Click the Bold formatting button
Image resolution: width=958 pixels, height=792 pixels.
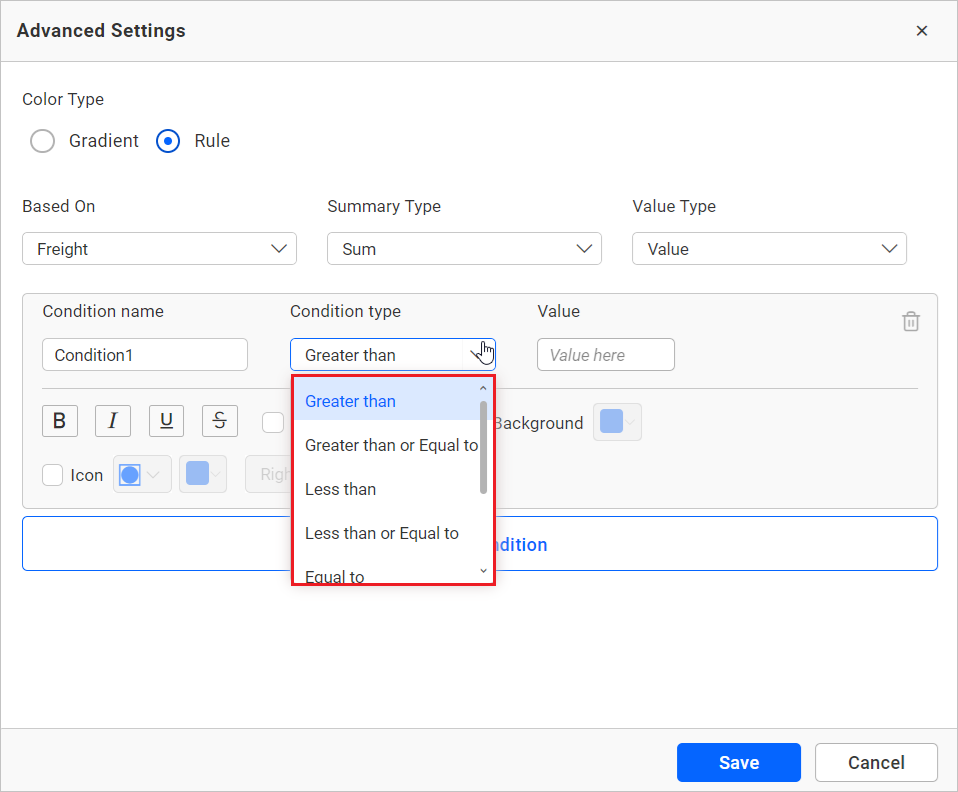point(60,421)
